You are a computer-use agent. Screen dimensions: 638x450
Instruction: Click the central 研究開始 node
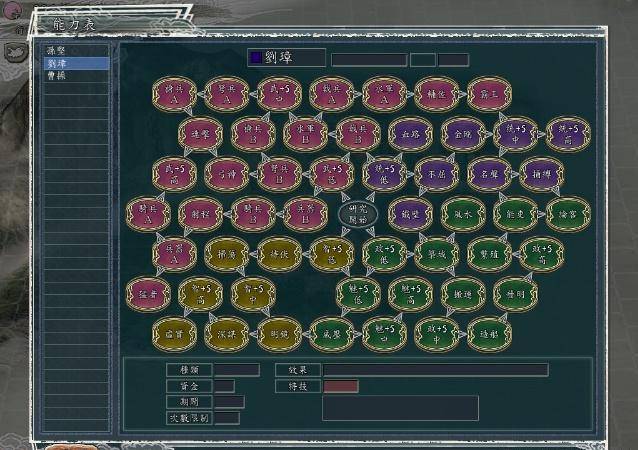[x=358, y=214]
